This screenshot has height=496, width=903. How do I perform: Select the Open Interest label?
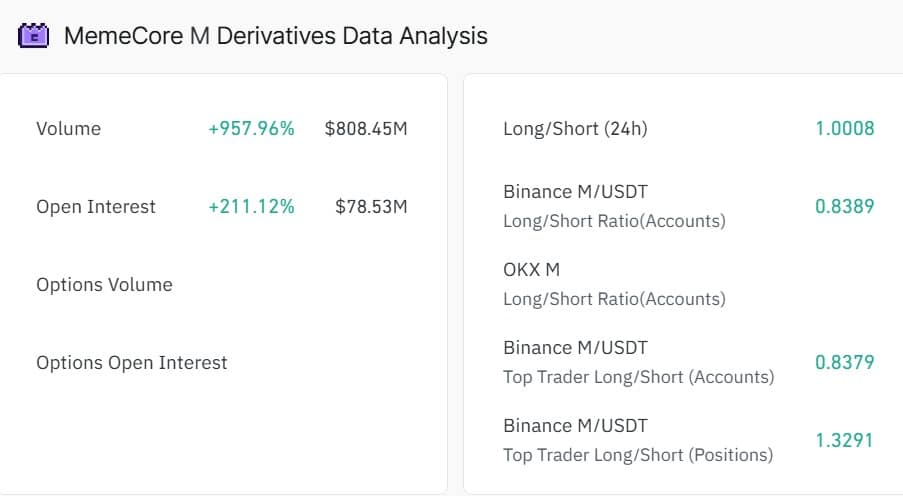click(x=96, y=206)
